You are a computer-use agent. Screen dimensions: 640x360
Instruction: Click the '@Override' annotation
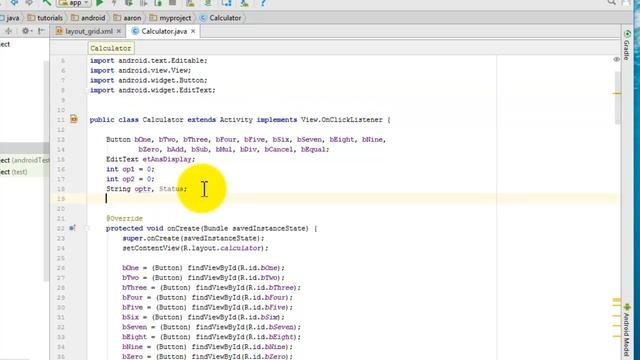point(124,218)
